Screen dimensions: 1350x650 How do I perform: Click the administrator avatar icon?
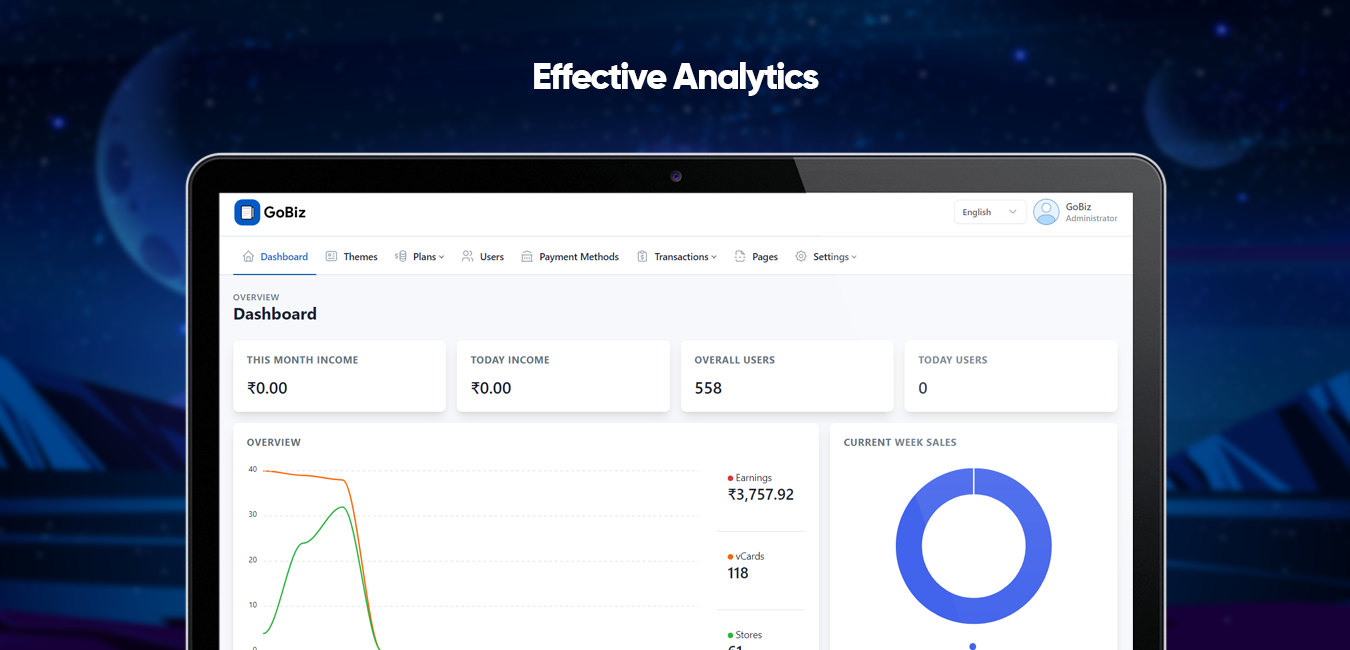click(x=1046, y=212)
